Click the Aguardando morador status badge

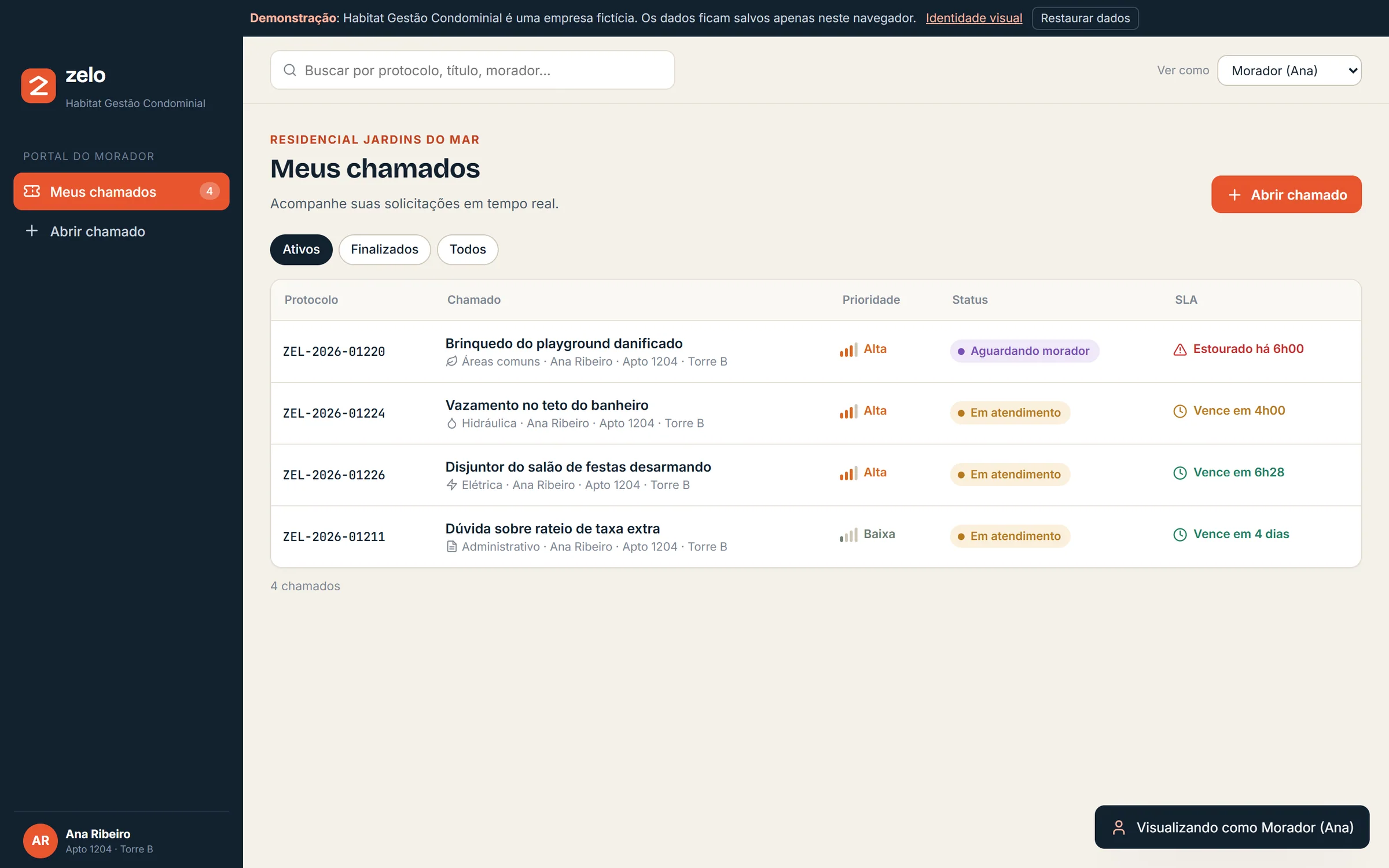point(1024,351)
